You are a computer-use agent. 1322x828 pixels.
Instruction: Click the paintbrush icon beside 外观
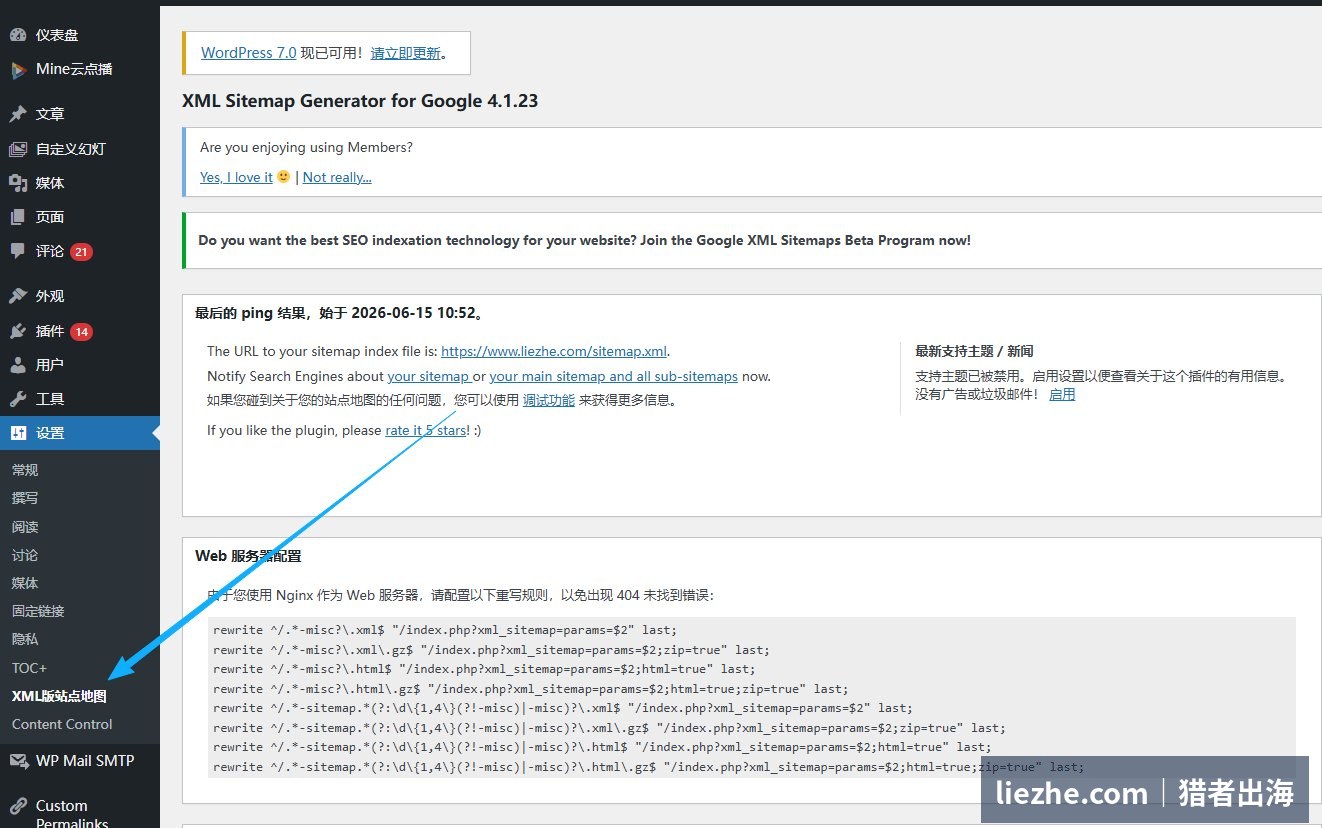pos(18,296)
